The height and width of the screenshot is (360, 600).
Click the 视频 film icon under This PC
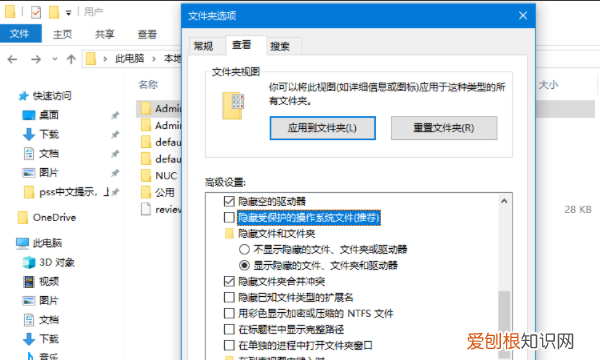coord(29,282)
